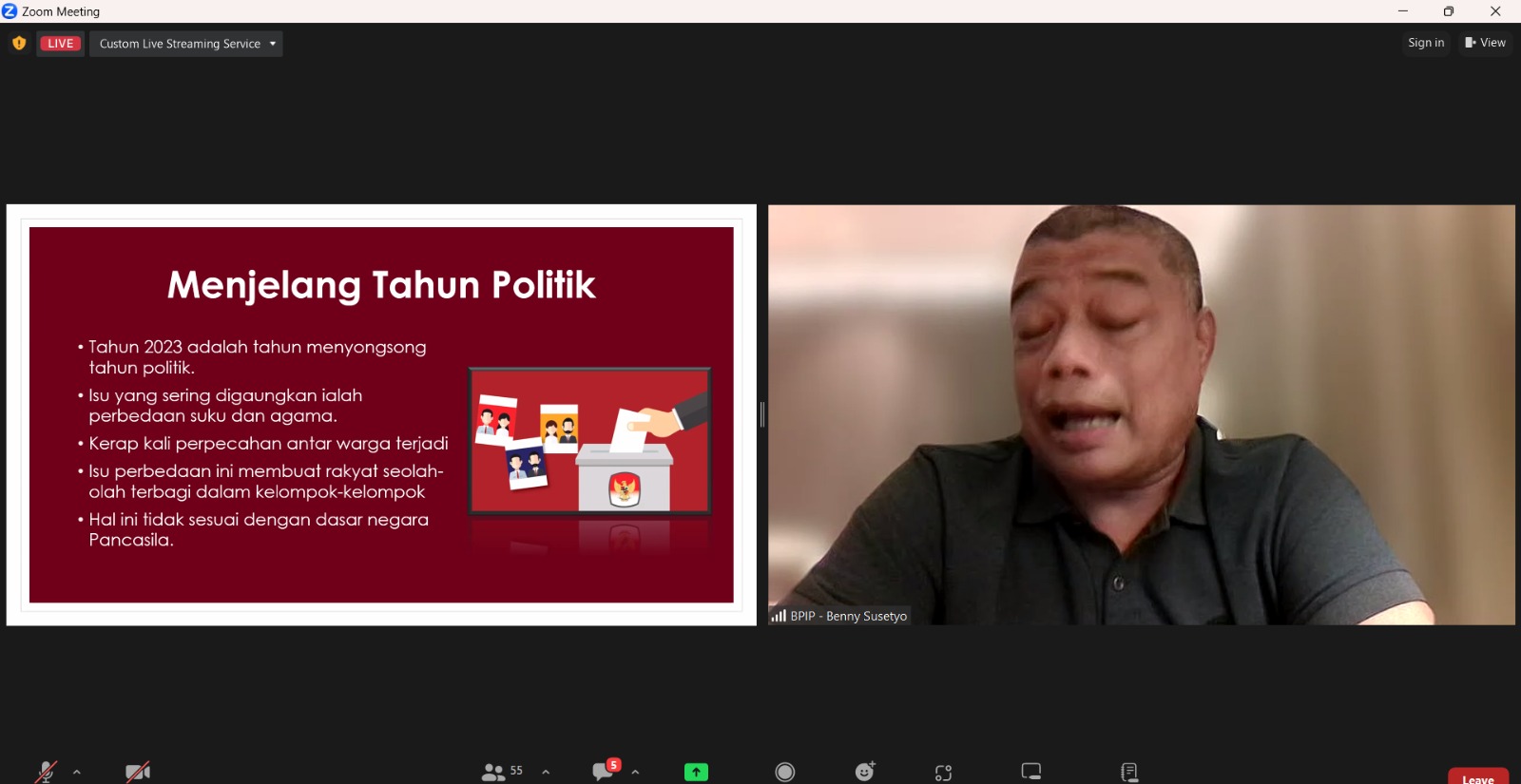Open the Participants panel showing 55
Viewport: 1521px width, 784px height.
click(502, 772)
